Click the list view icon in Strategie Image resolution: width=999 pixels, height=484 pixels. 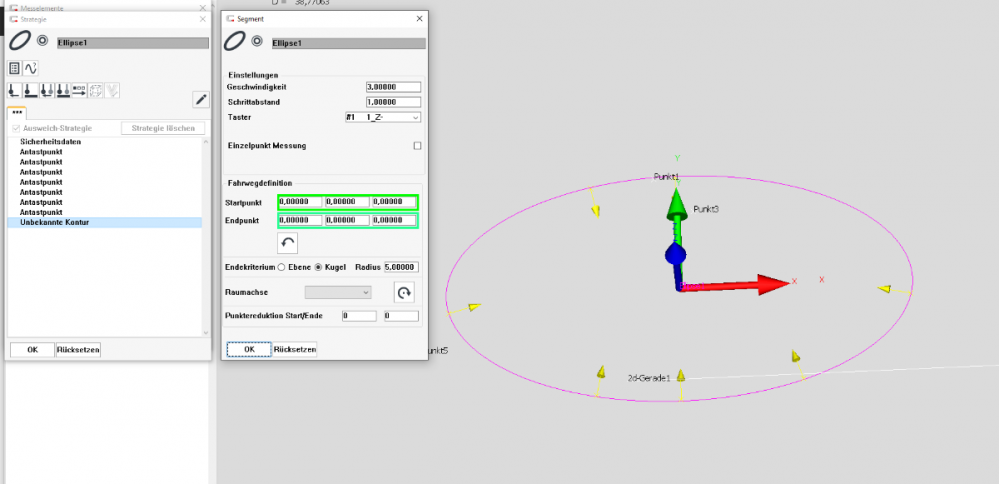15,68
